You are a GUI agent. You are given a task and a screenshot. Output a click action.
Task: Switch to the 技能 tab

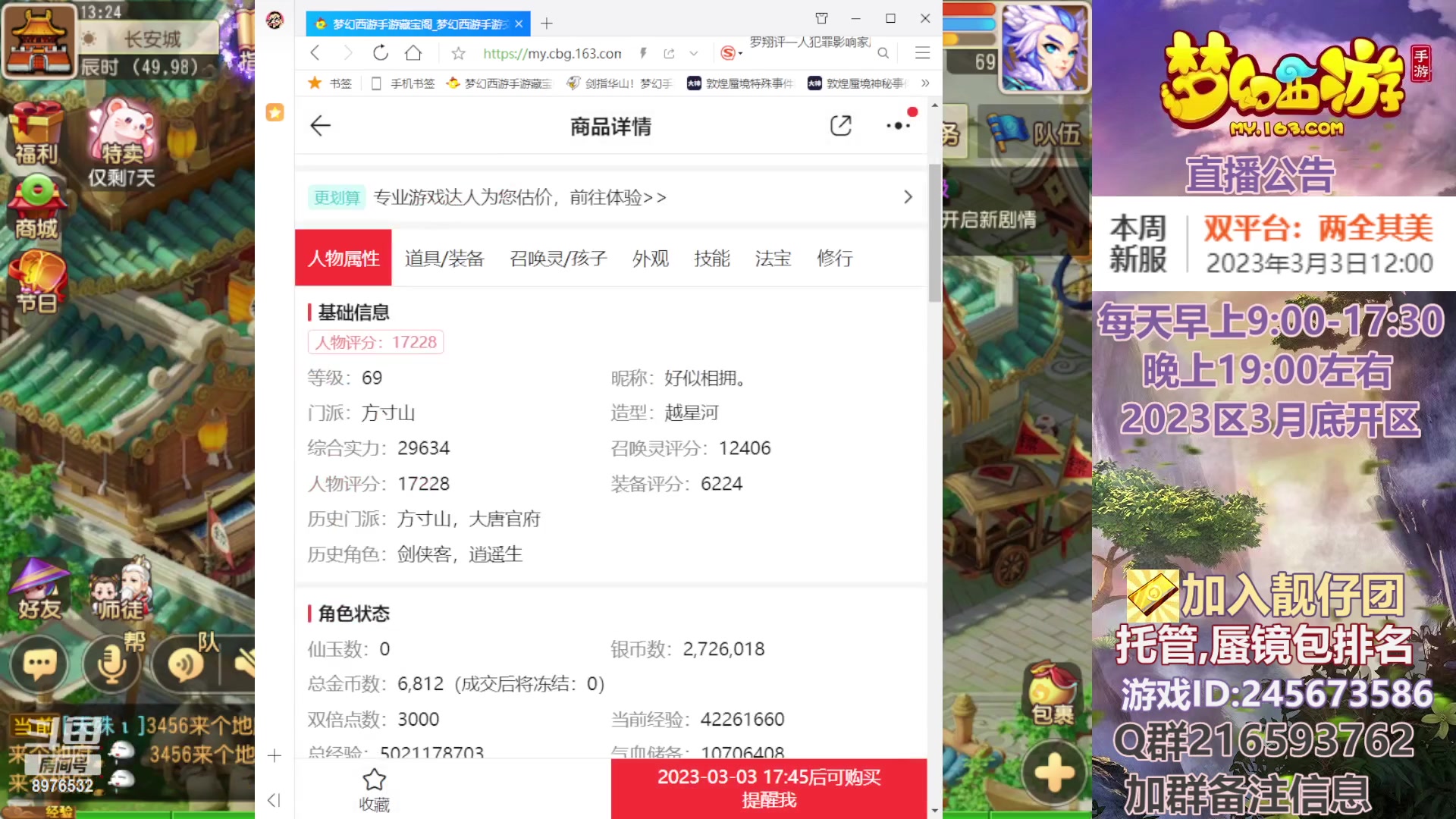click(x=712, y=258)
